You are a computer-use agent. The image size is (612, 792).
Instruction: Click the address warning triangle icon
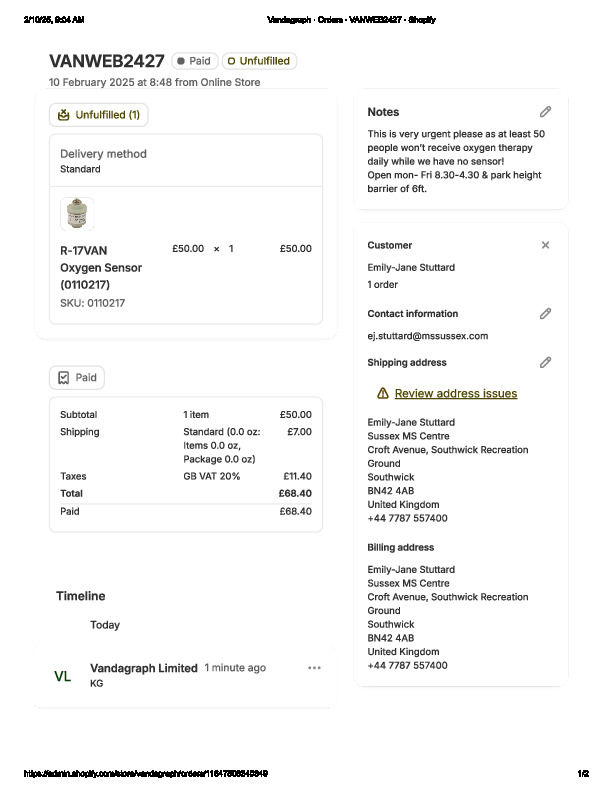tap(382, 394)
